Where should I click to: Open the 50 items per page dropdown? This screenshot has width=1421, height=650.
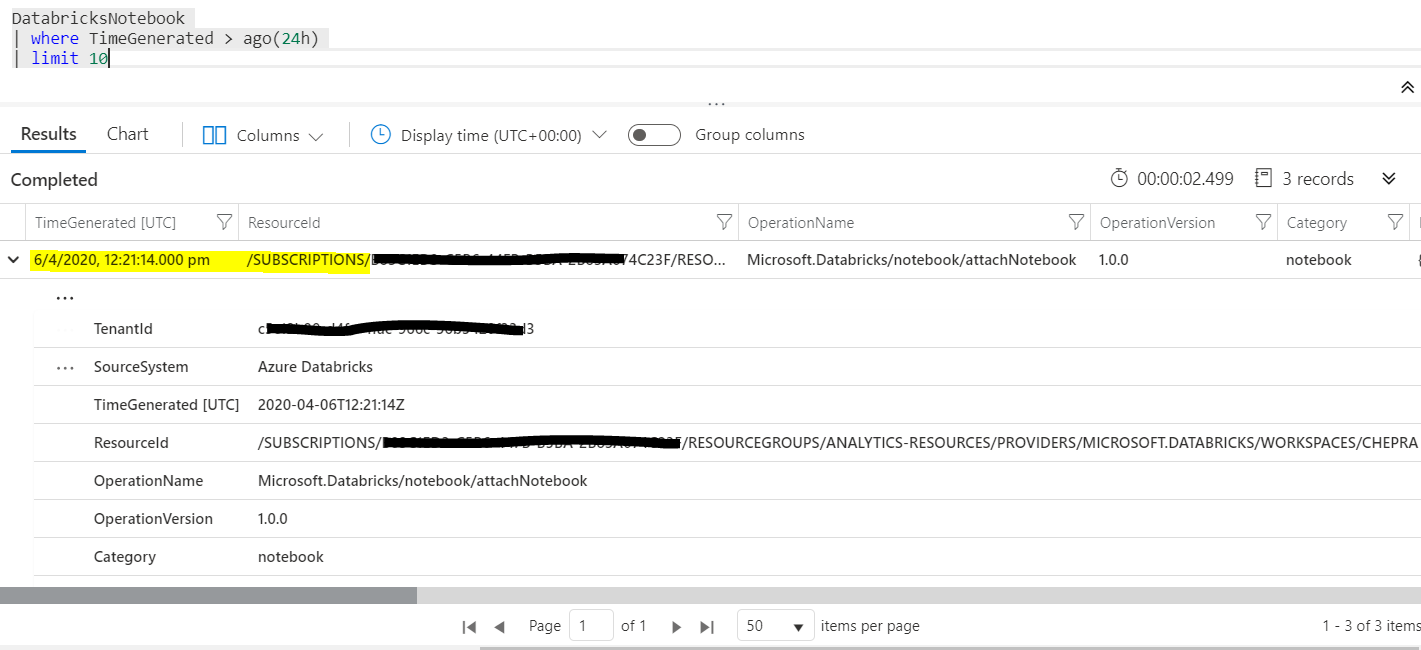coord(775,626)
